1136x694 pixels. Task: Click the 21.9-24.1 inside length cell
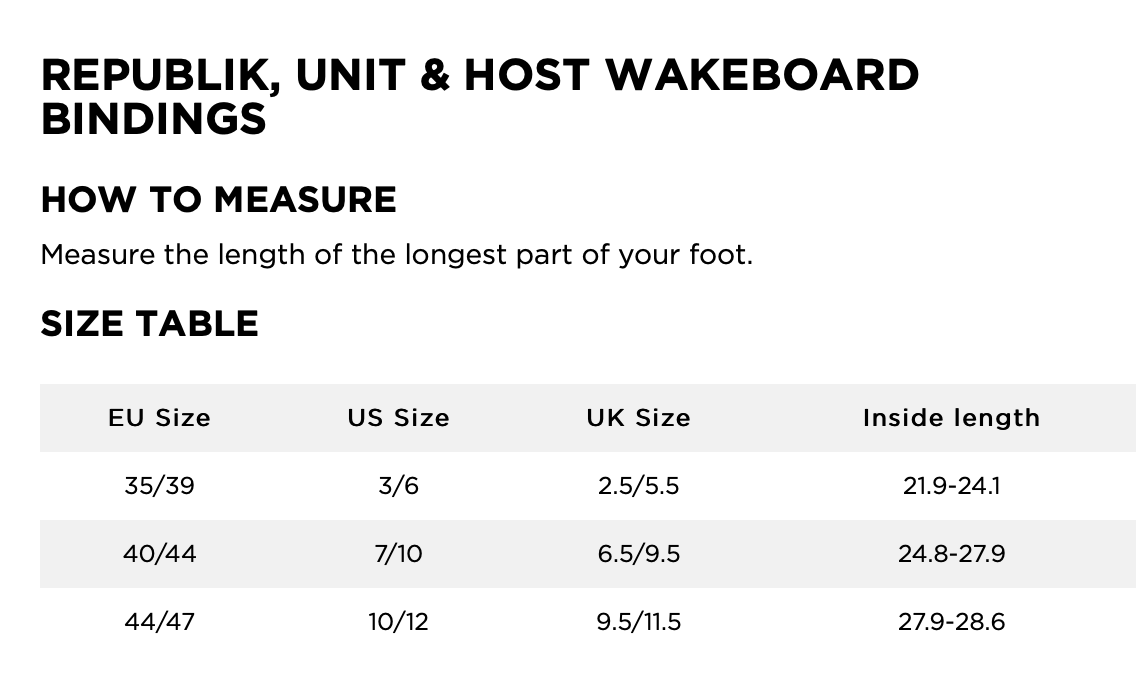(951, 486)
